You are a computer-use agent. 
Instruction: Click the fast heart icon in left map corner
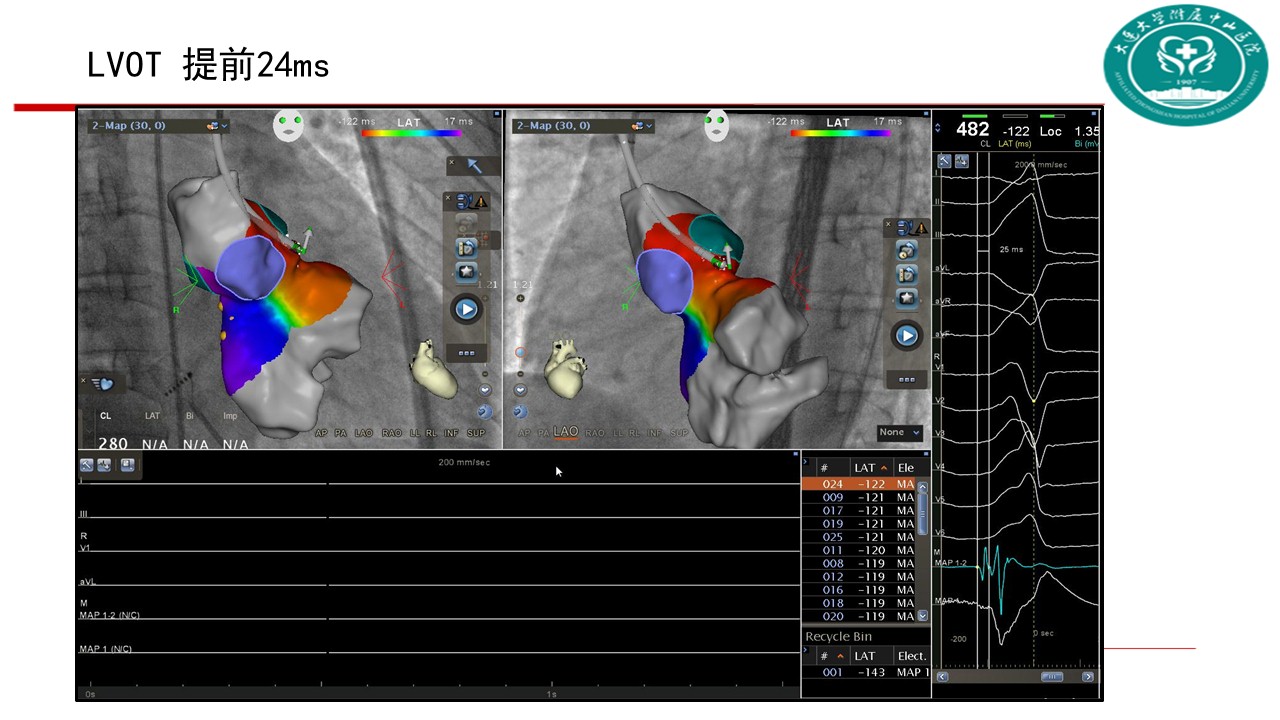pos(102,383)
